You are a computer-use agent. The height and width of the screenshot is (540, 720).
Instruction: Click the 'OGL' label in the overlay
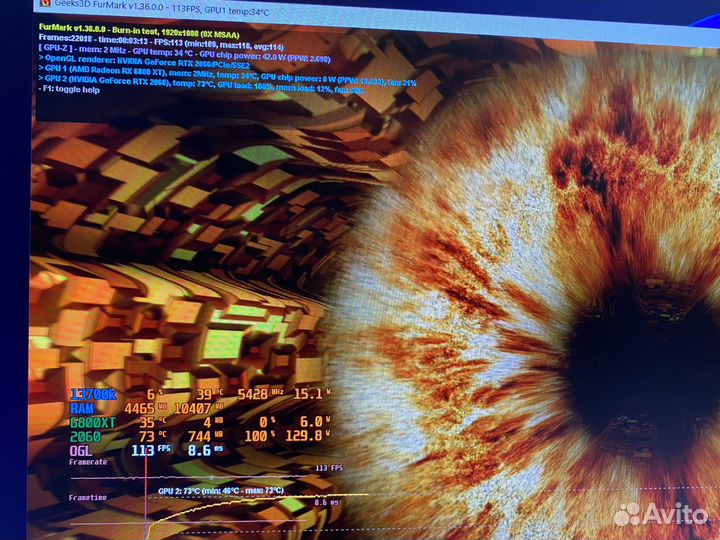click(x=81, y=450)
